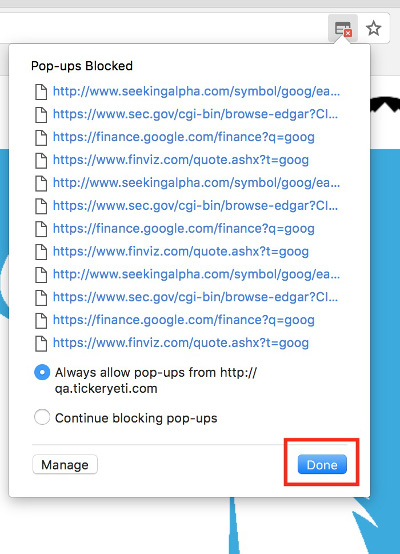The width and height of the screenshot is (400, 554).
Task: Open the first seekingalpha.com blocked pop-up link
Action: tap(196, 92)
